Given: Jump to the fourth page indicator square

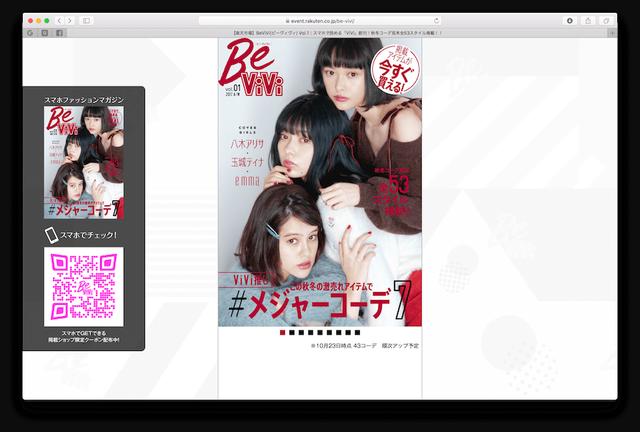Looking at the screenshot, I should point(311,333).
